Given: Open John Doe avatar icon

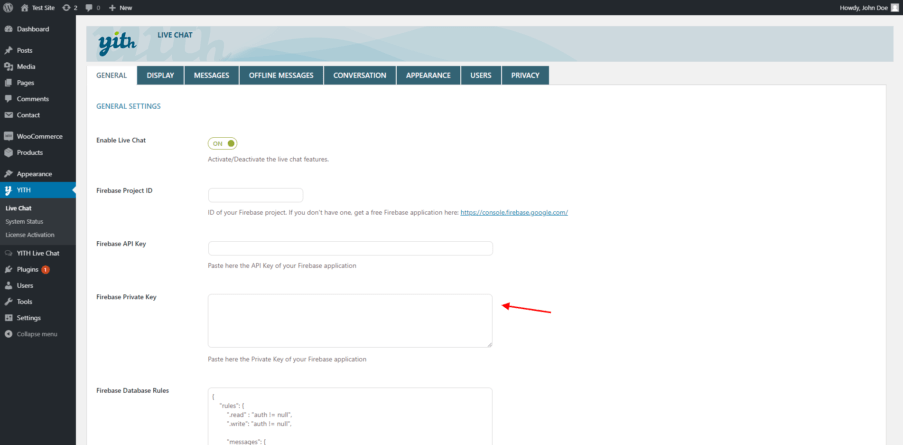Looking at the screenshot, I should click(894, 8).
